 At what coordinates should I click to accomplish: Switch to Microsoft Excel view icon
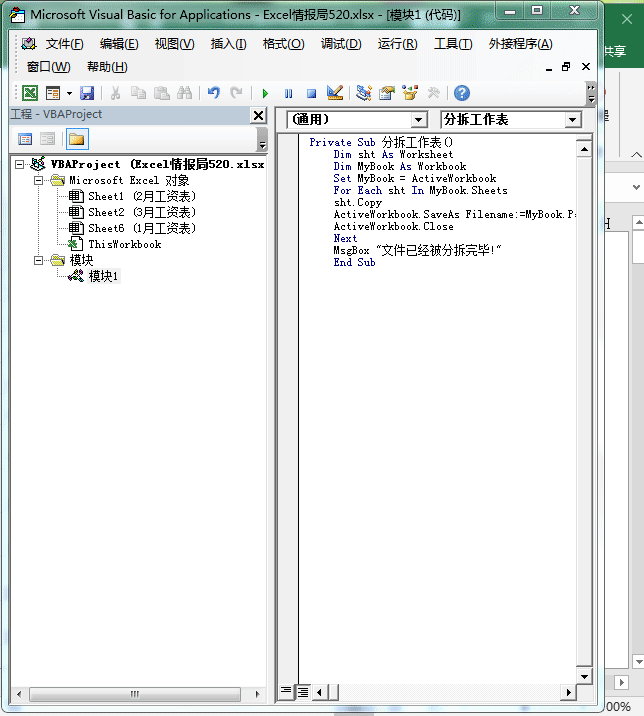coord(30,93)
